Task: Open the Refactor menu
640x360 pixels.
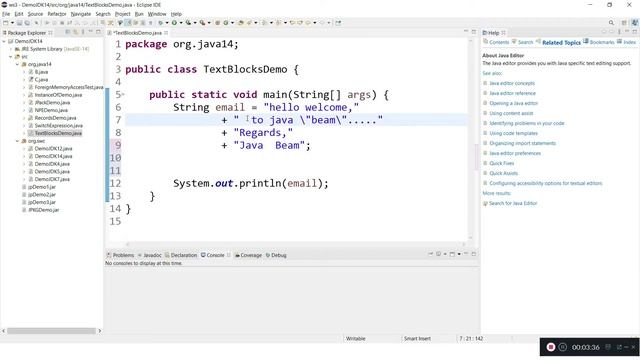Action: 57,14
